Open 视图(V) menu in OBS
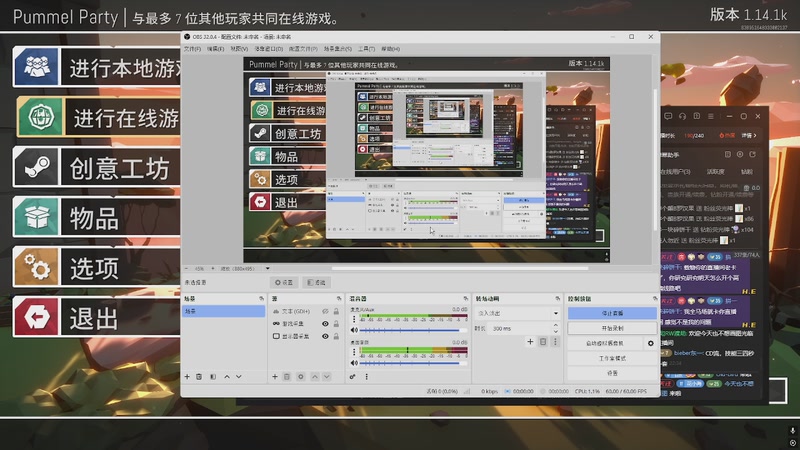 tap(239, 49)
